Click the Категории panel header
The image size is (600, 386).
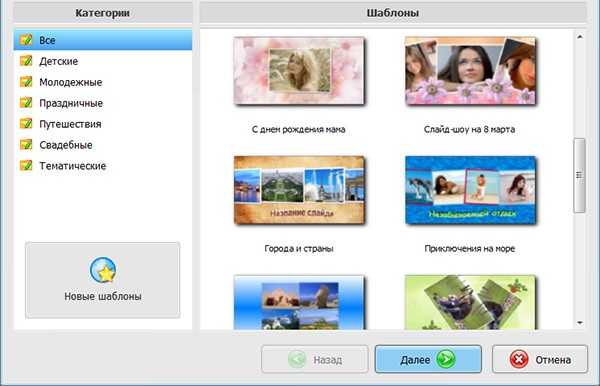(x=103, y=13)
